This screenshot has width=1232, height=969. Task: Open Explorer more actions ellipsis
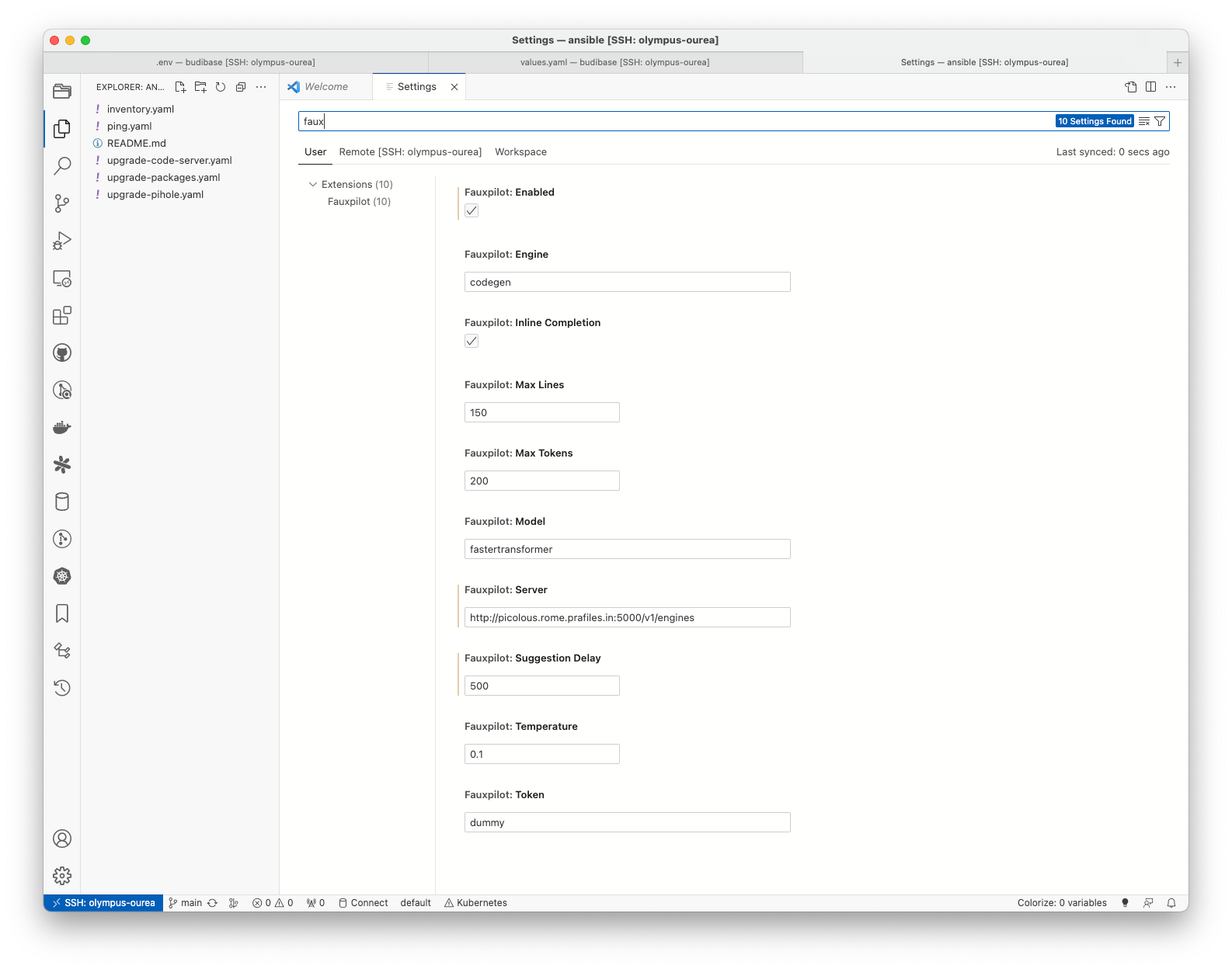[261, 87]
